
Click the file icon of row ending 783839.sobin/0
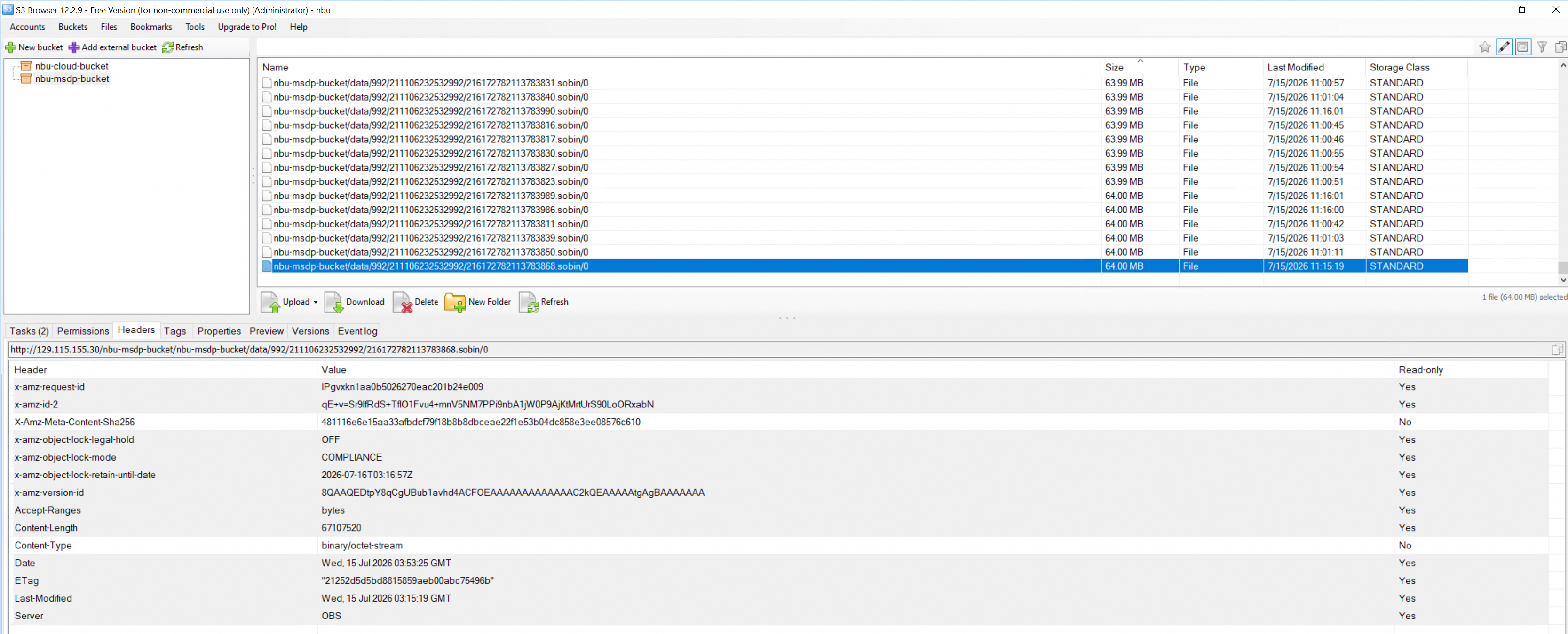267,238
